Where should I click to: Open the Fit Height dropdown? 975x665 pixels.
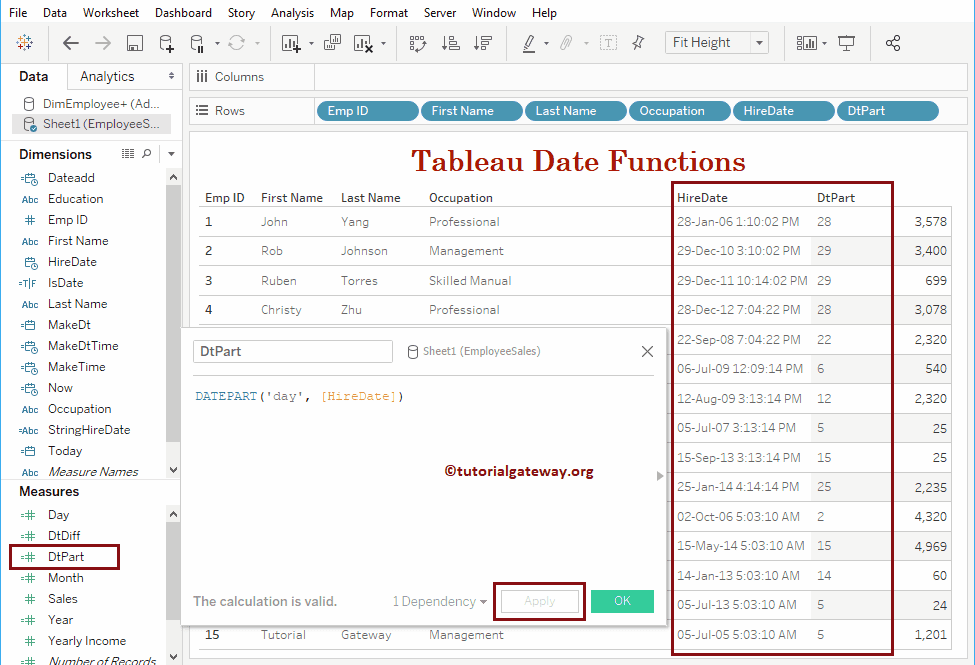[x=758, y=42]
